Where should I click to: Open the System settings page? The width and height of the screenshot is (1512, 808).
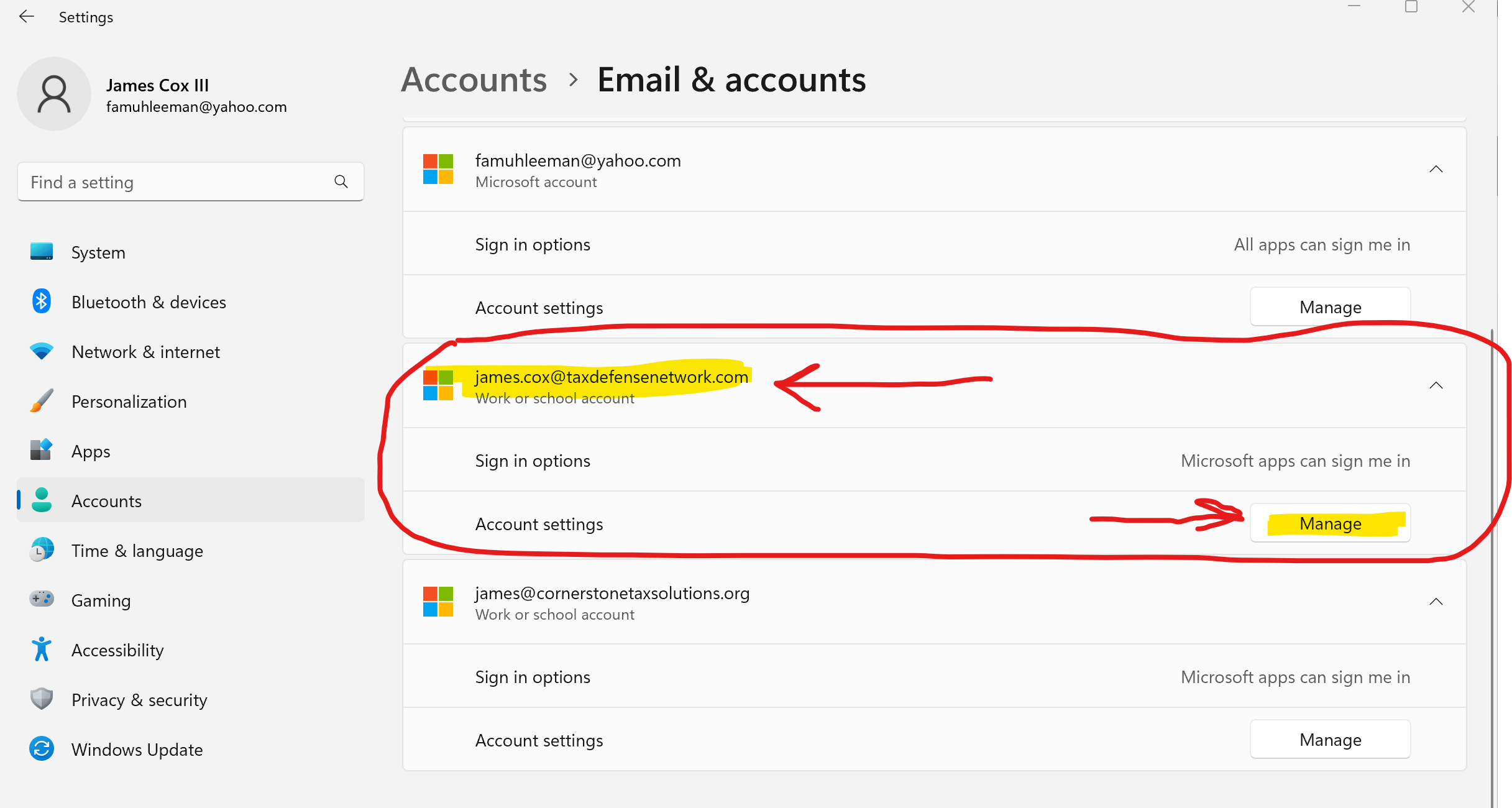pyautogui.click(x=191, y=252)
